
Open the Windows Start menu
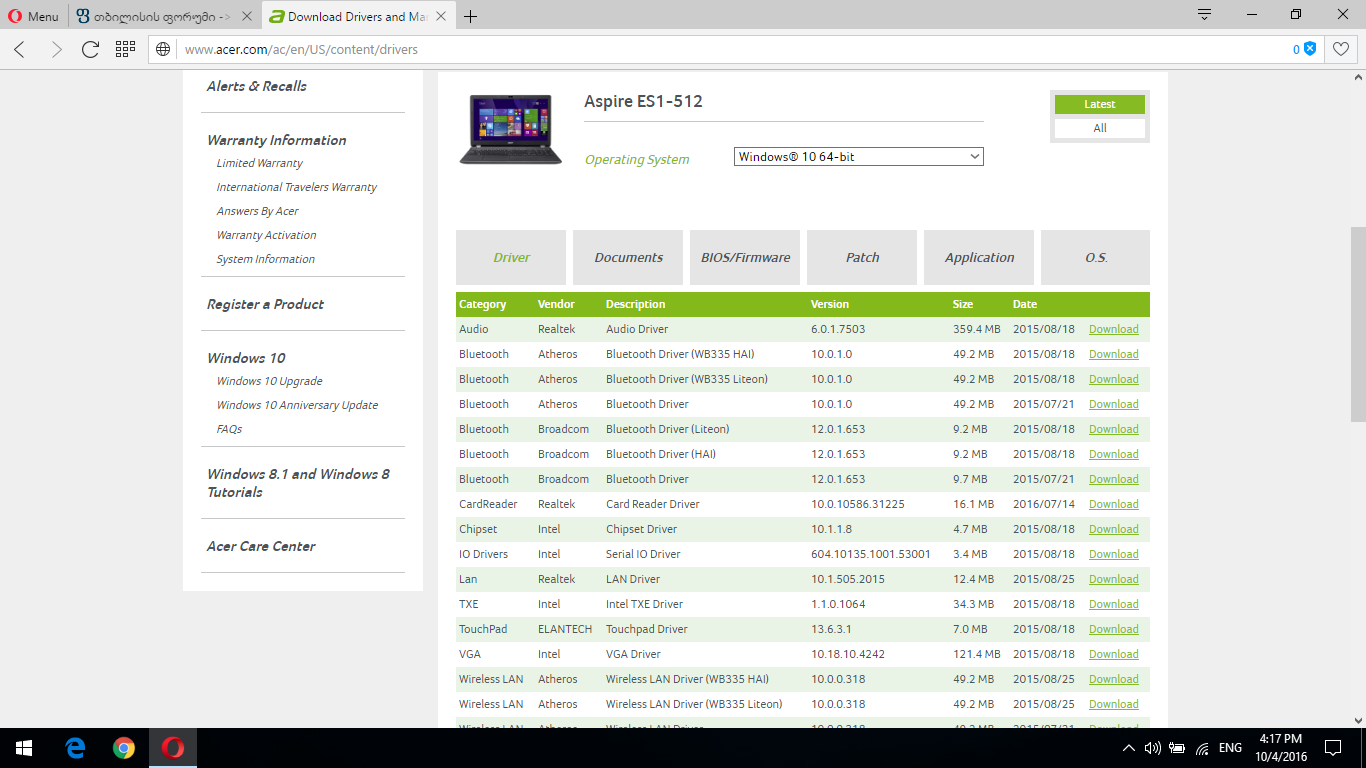tap(24, 748)
